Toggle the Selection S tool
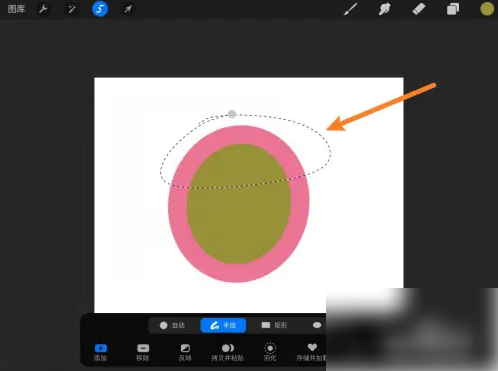Screen dimensions: 498x371 tap(100, 9)
